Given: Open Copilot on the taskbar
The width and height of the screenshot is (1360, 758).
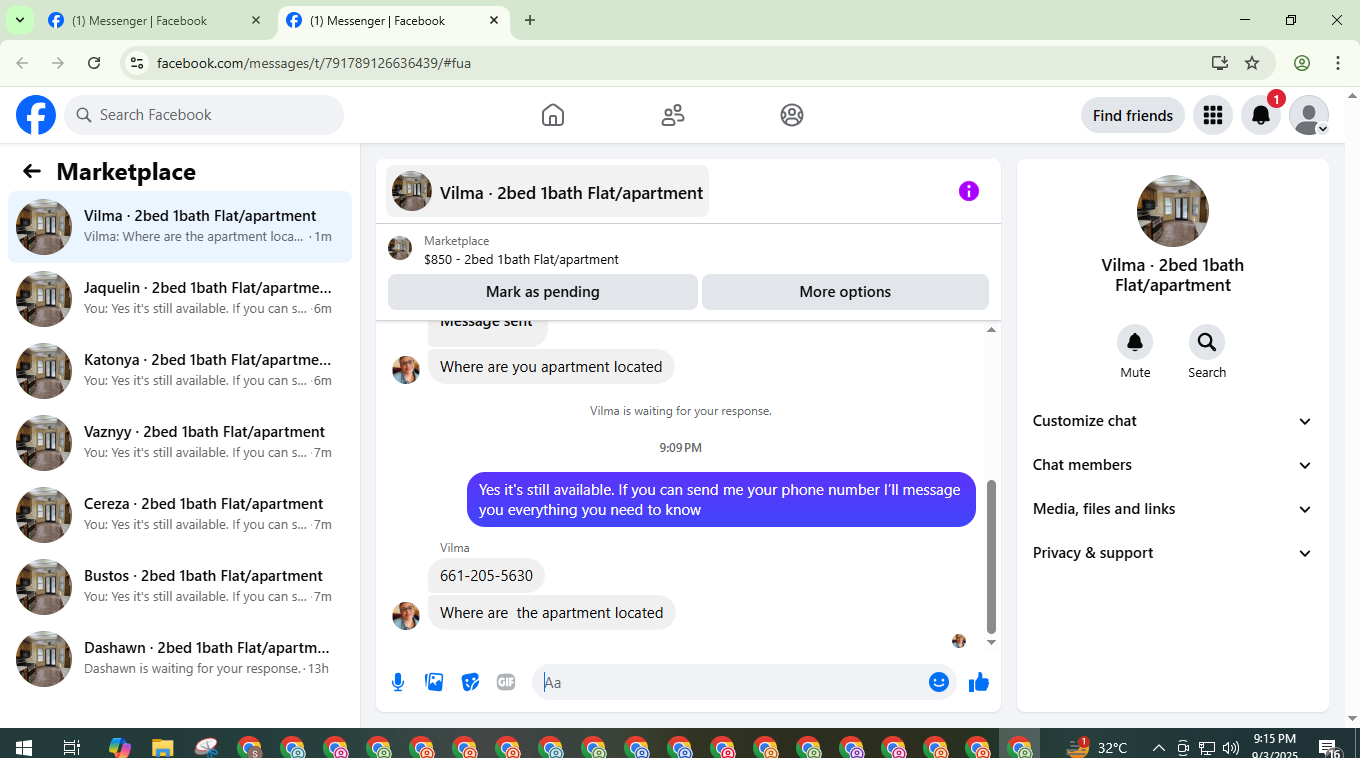Looking at the screenshot, I should (119, 747).
